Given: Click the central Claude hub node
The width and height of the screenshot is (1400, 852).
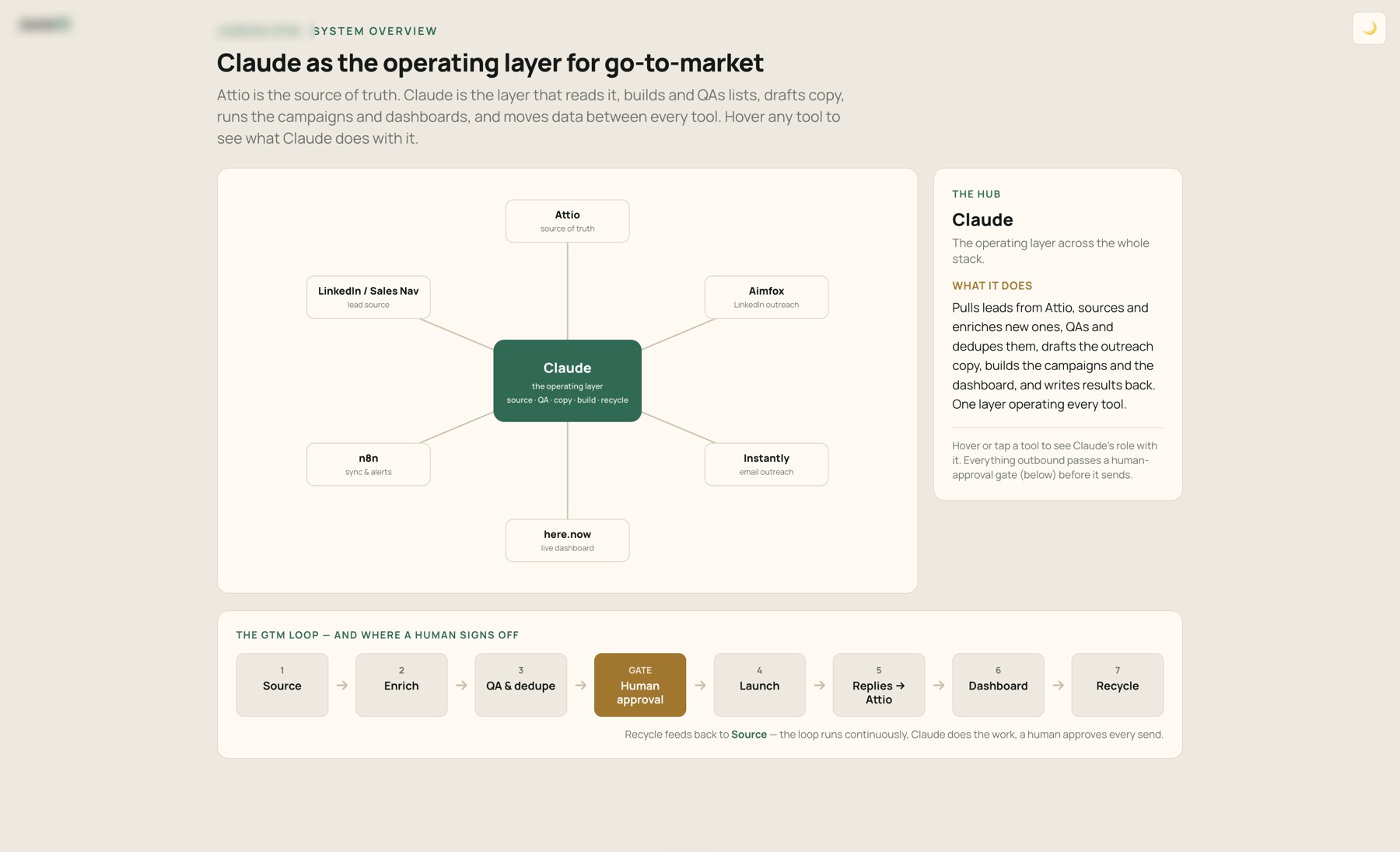Looking at the screenshot, I should click(567, 381).
